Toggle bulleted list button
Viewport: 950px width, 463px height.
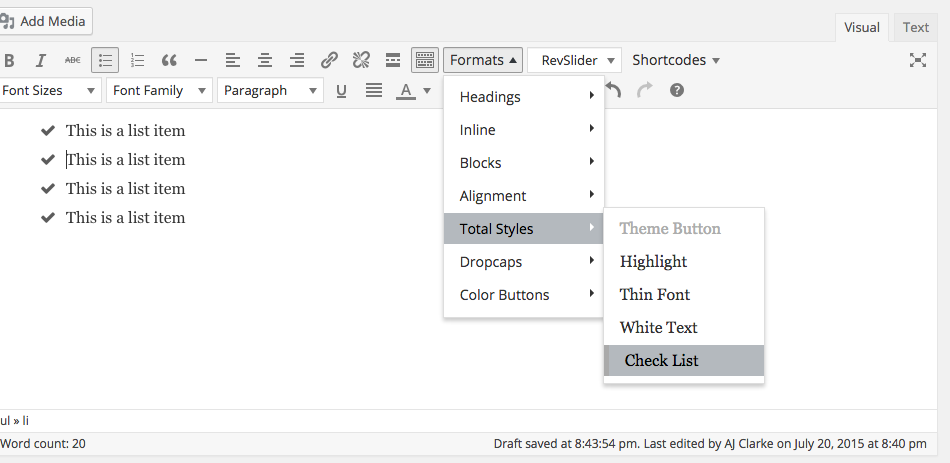(x=105, y=60)
